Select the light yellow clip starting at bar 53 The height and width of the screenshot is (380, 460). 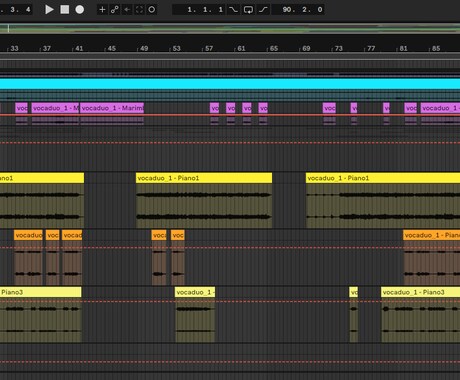coord(195,292)
